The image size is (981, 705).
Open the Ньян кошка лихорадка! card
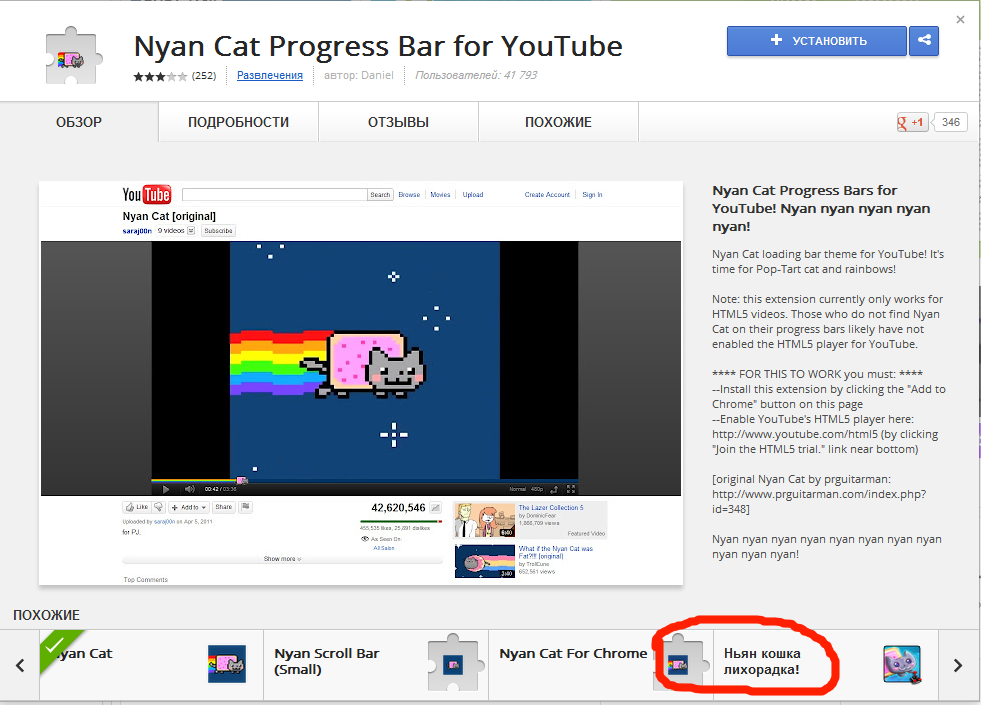tap(826, 665)
